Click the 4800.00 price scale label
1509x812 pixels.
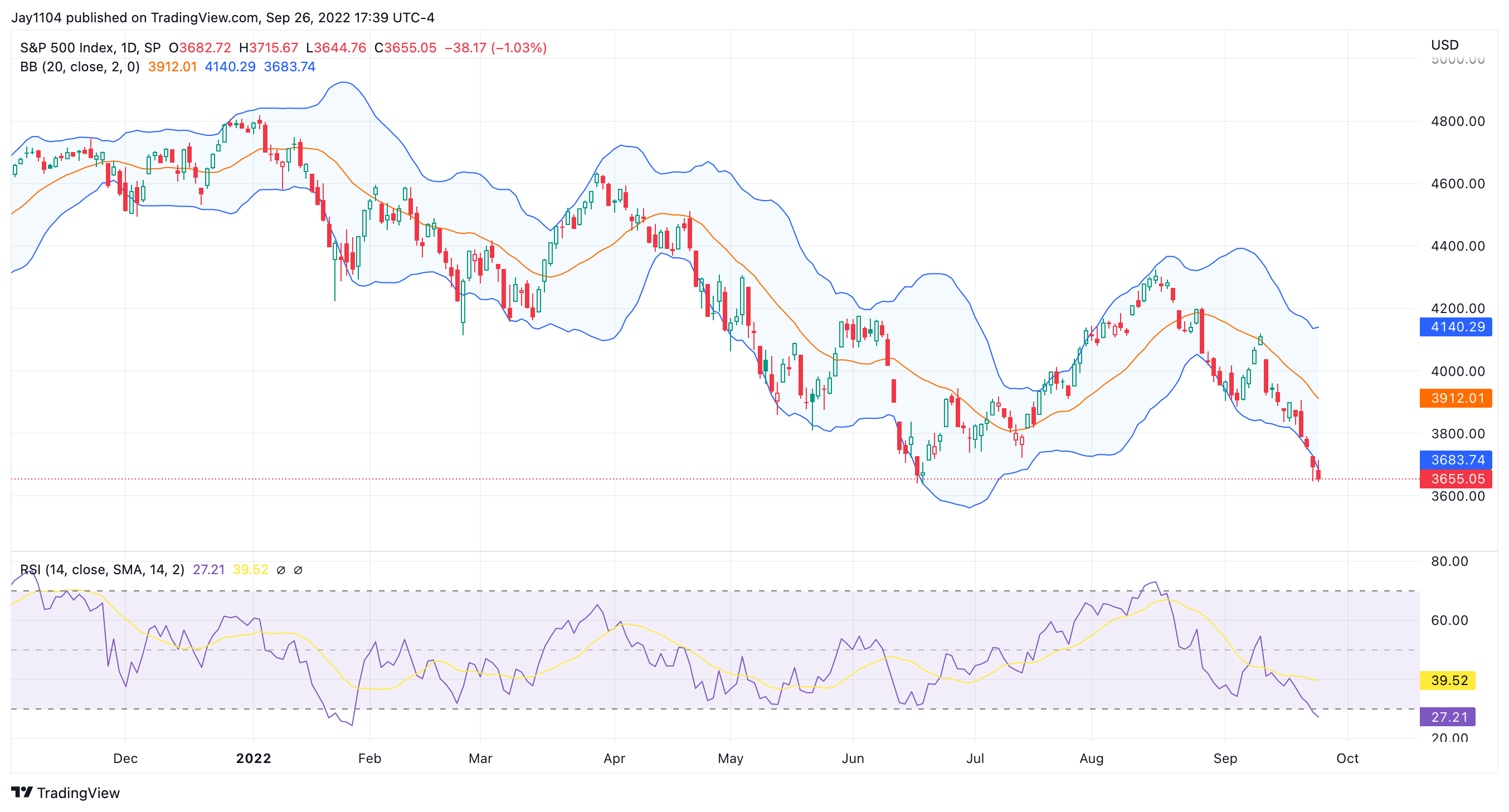coord(1457,121)
